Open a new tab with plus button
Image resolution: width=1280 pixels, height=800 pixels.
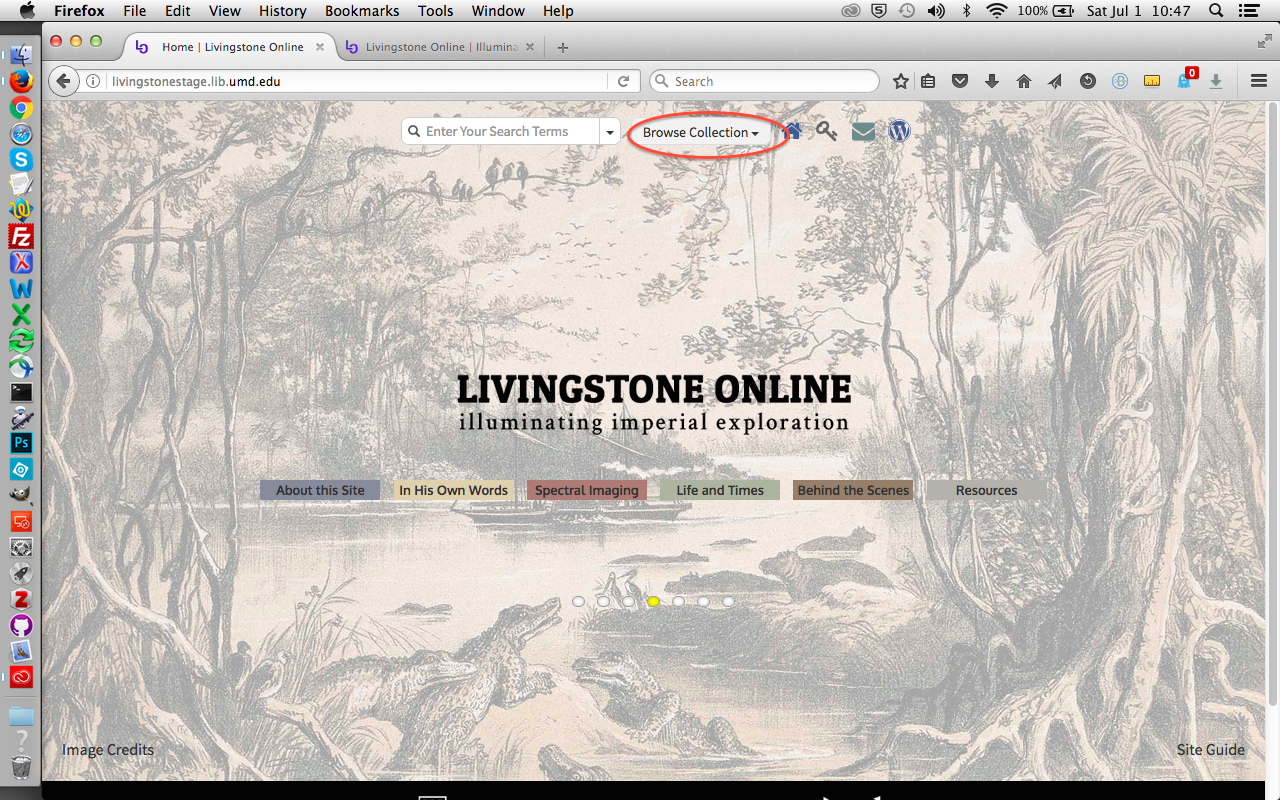(x=563, y=47)
